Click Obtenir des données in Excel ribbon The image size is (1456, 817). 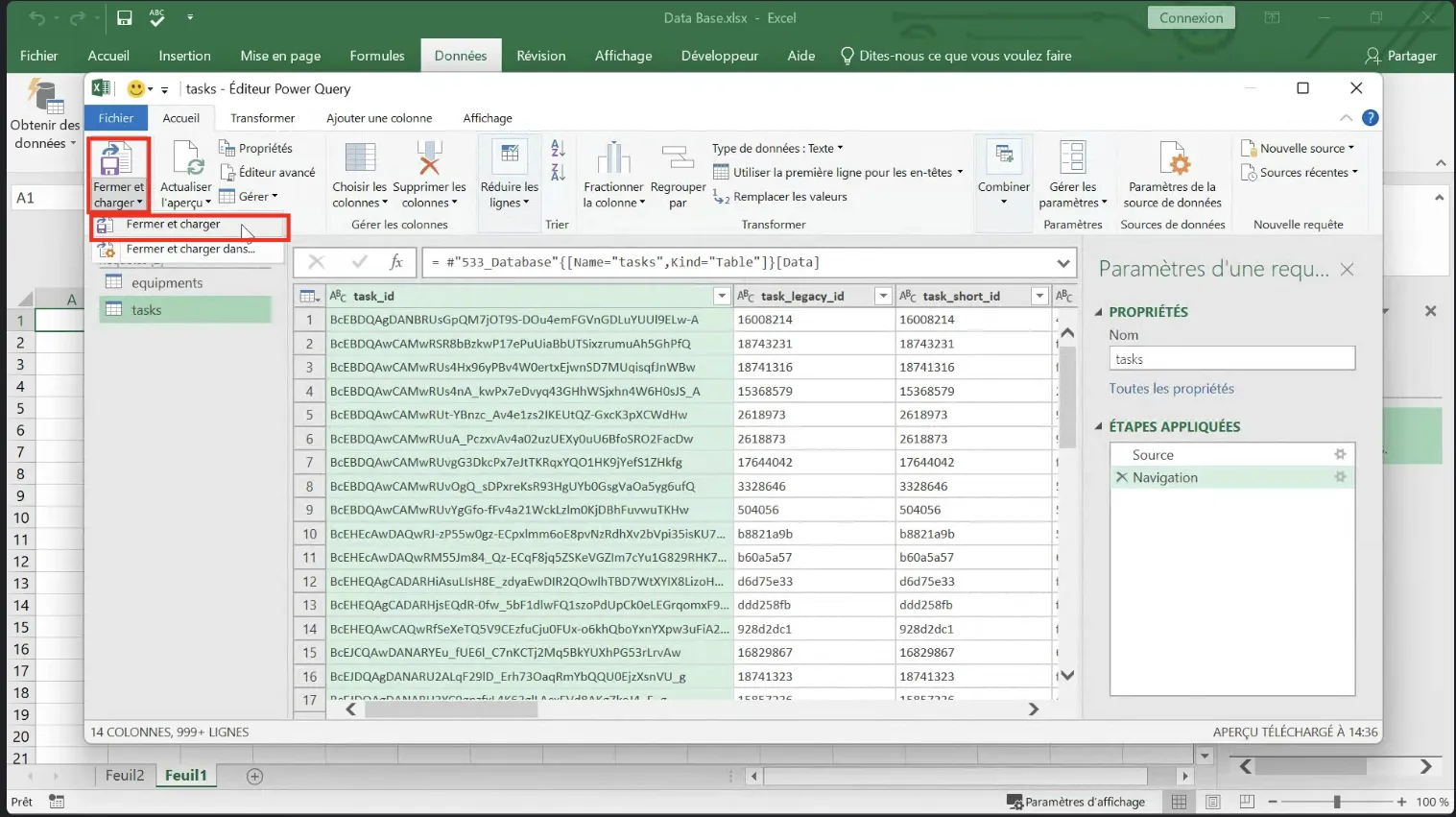point(45,115)
